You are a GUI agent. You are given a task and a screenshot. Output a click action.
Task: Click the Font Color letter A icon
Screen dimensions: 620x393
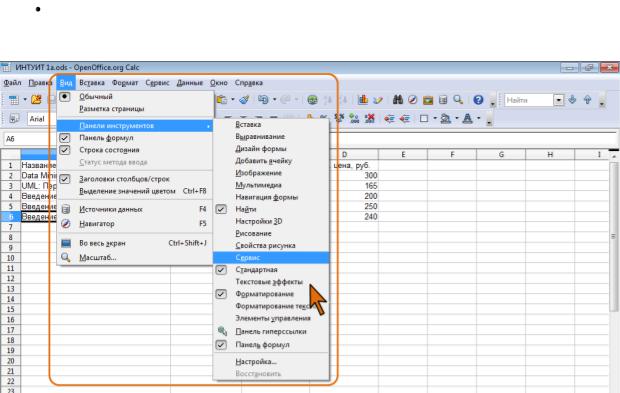click(x=467, y=118)
